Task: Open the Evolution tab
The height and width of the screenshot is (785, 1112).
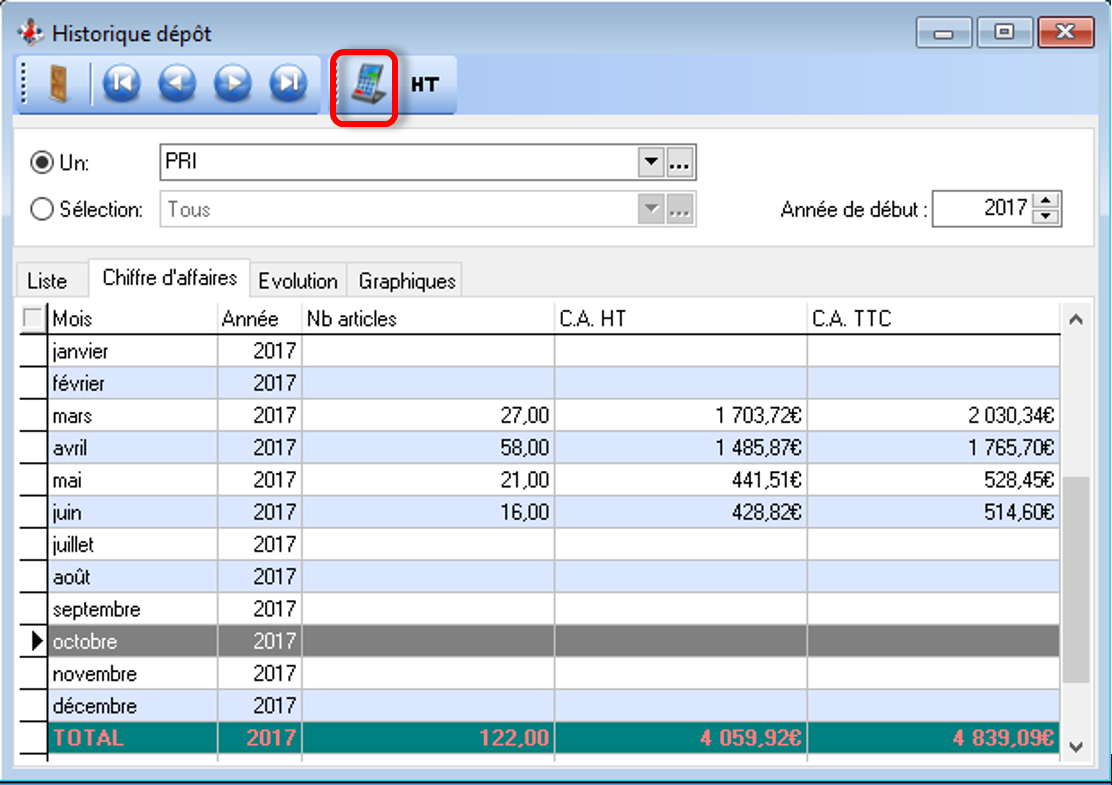Action: pyautogui.click(x=298, y=281)
